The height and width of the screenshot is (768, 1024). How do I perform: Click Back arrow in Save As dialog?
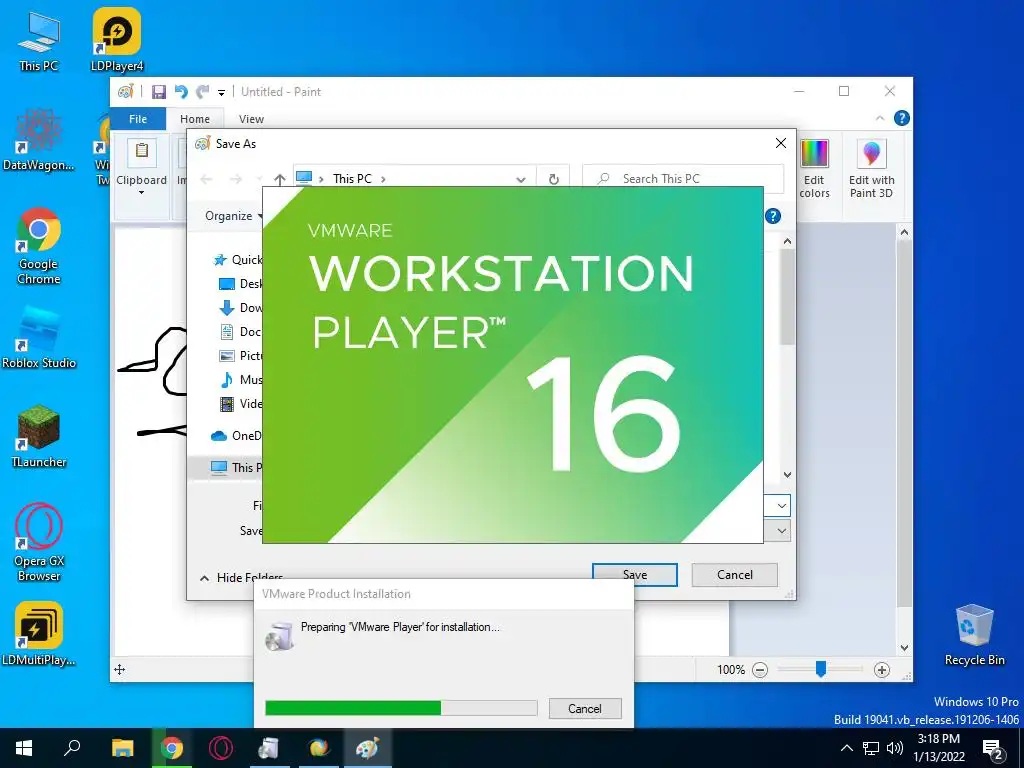(x=206, y=178)
